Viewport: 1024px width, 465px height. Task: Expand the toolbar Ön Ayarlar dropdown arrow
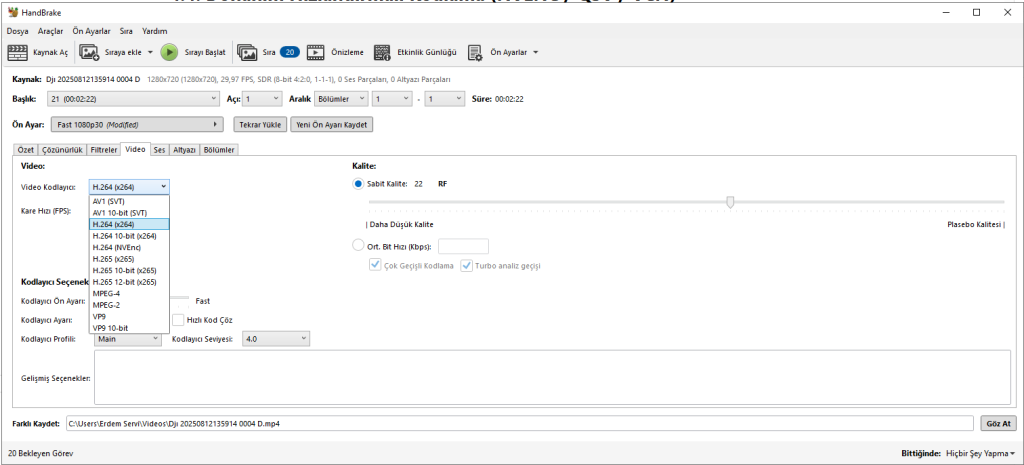coord(536,52)
